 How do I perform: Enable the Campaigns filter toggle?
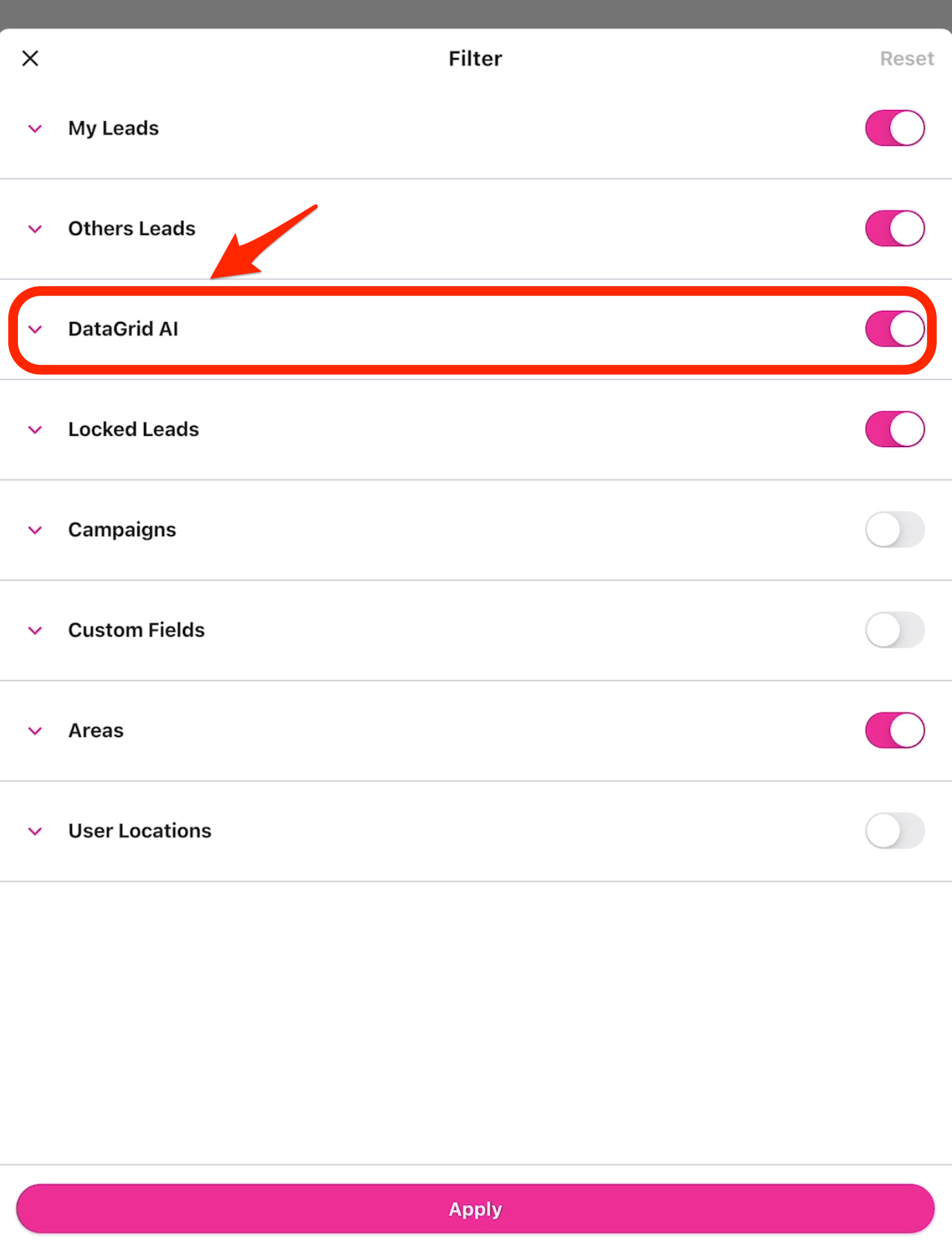click(895, 530)
